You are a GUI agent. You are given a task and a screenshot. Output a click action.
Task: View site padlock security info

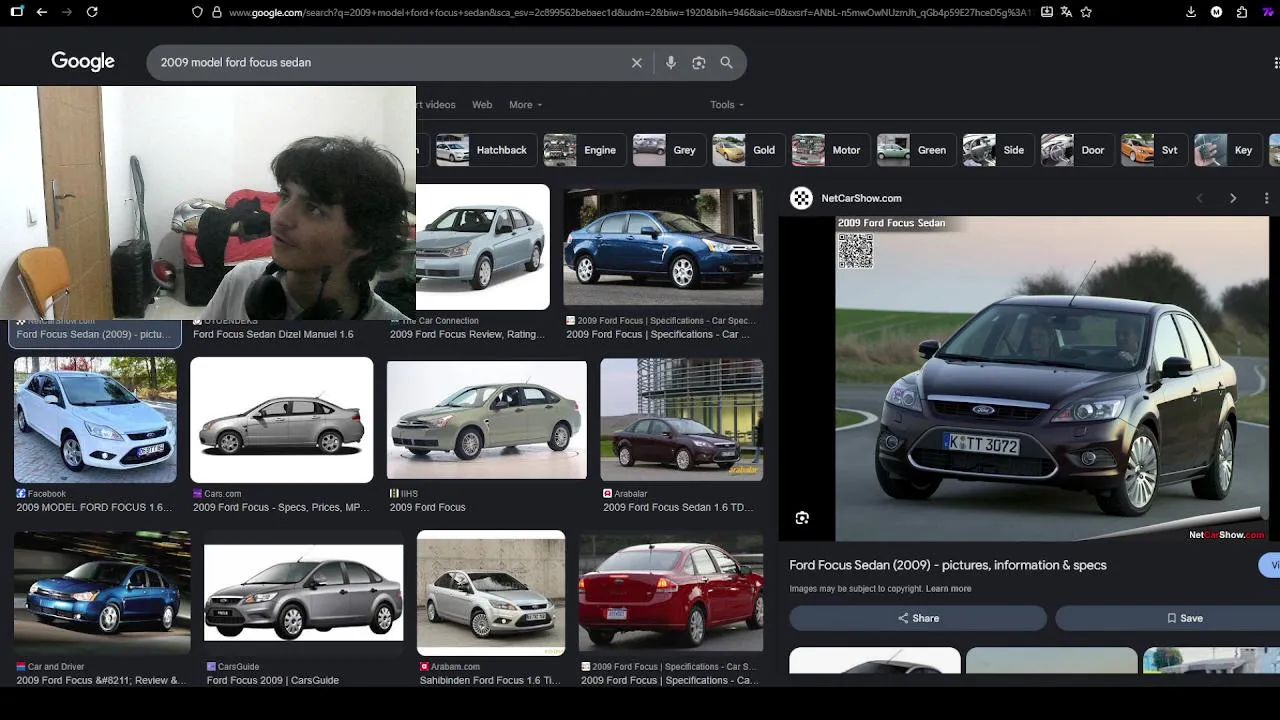coord(216,12)
